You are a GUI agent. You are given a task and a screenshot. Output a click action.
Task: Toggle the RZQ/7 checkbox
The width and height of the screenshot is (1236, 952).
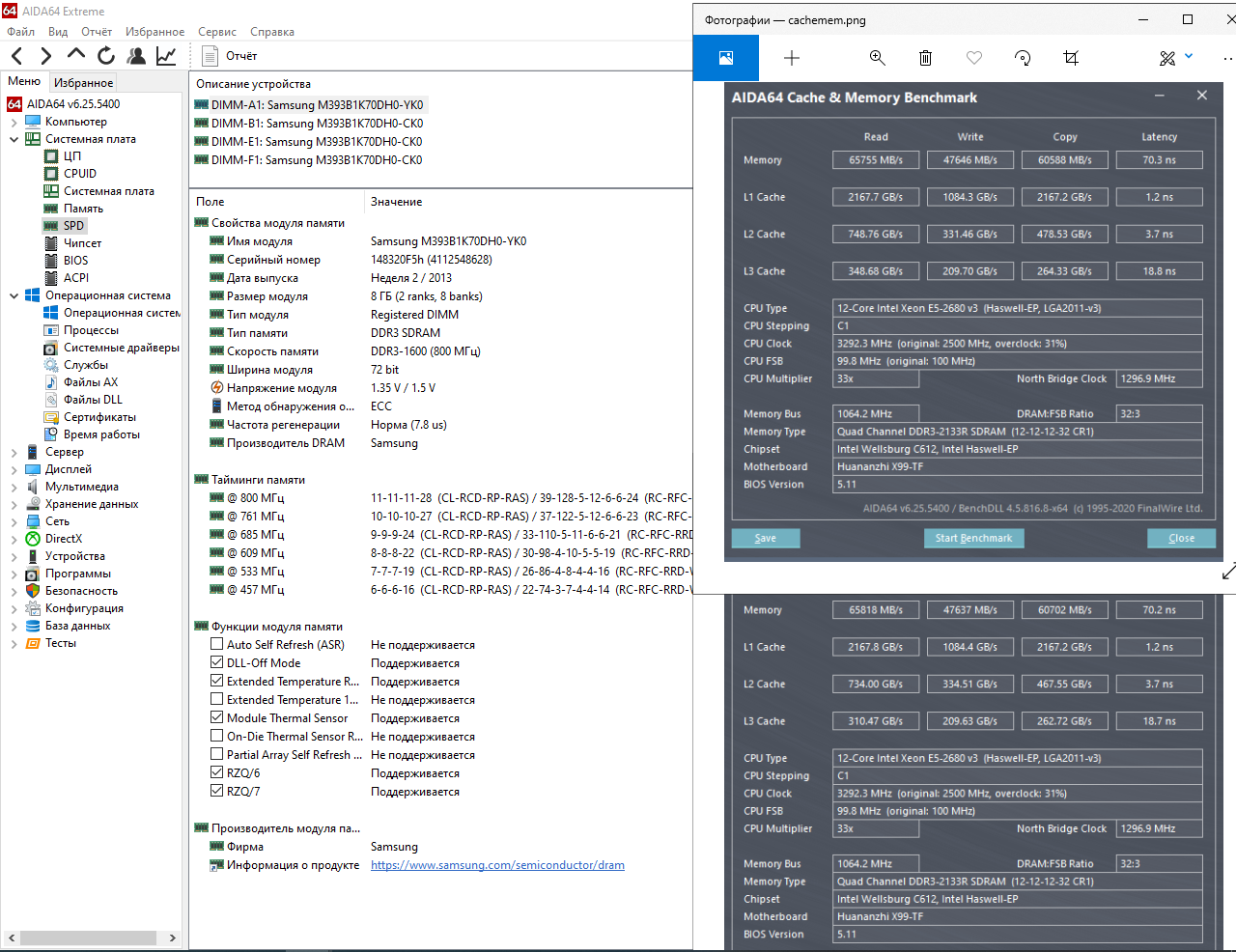pyautogui.click(x=217, y=791)
